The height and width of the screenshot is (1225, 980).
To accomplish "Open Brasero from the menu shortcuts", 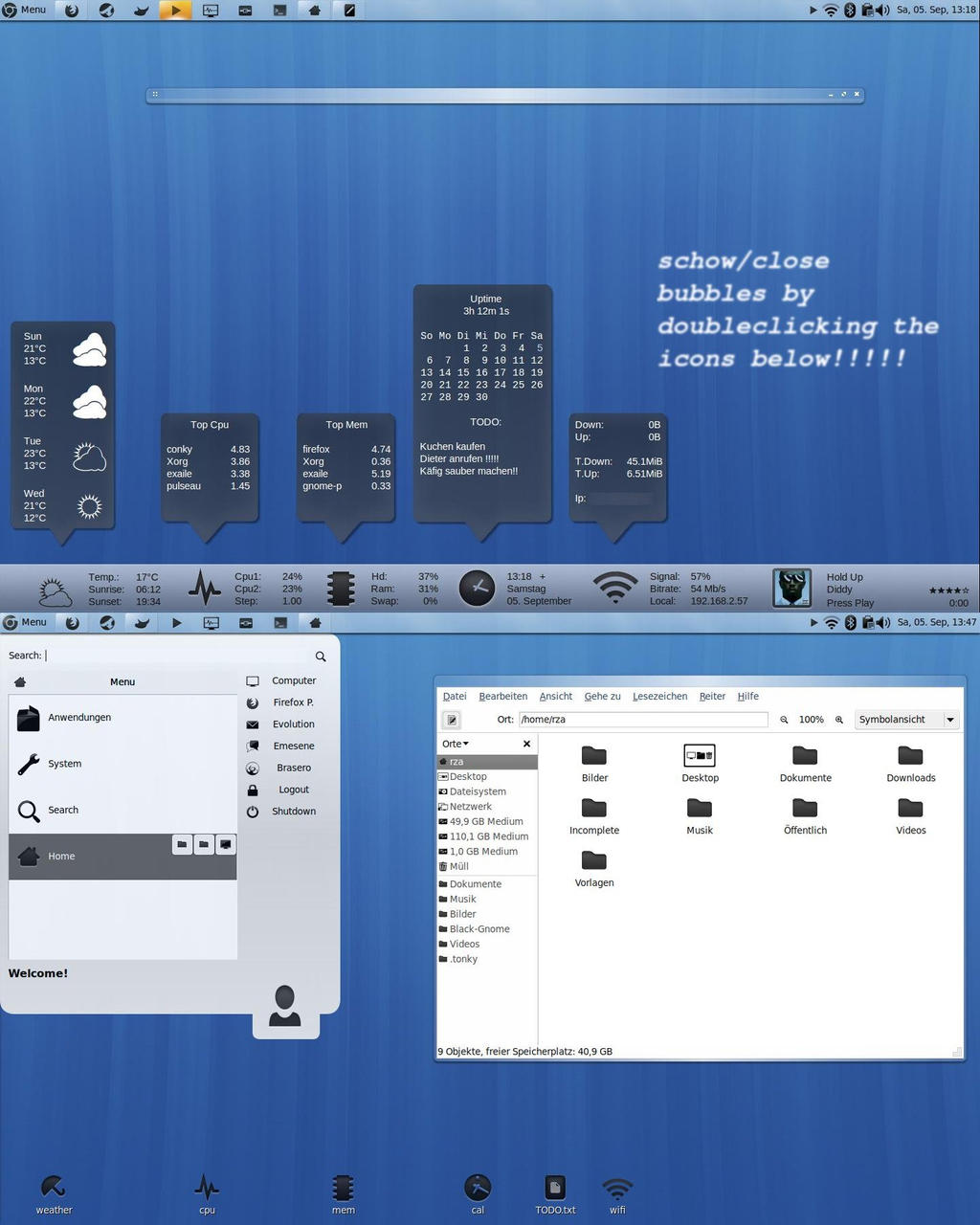I will click(x=293, y=768).
